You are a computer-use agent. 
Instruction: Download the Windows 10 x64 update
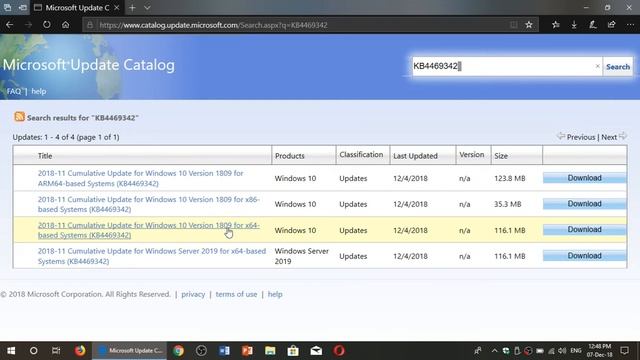[x=584, y=230]
